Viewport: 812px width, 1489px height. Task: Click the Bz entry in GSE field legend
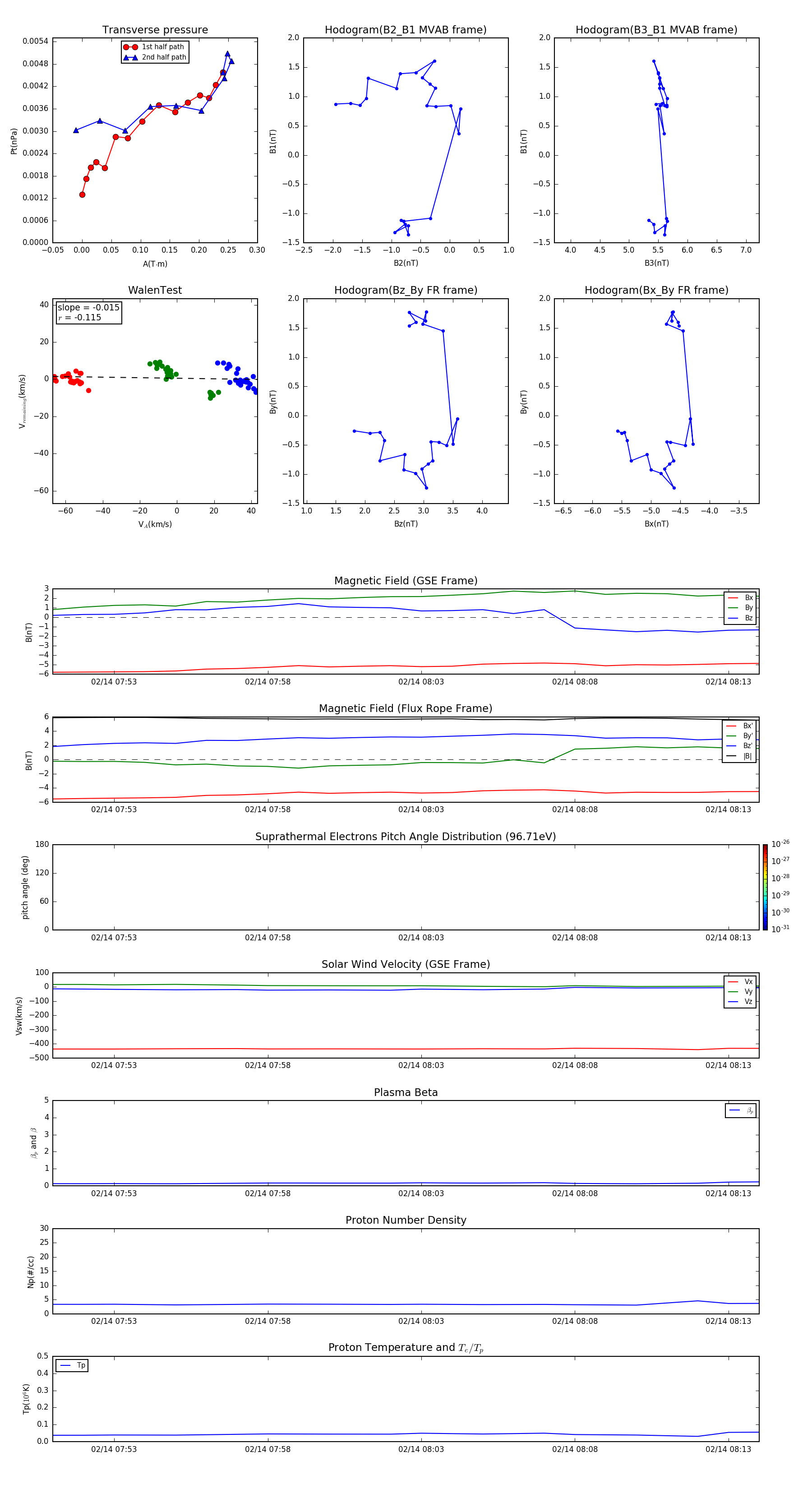(740, 618)
